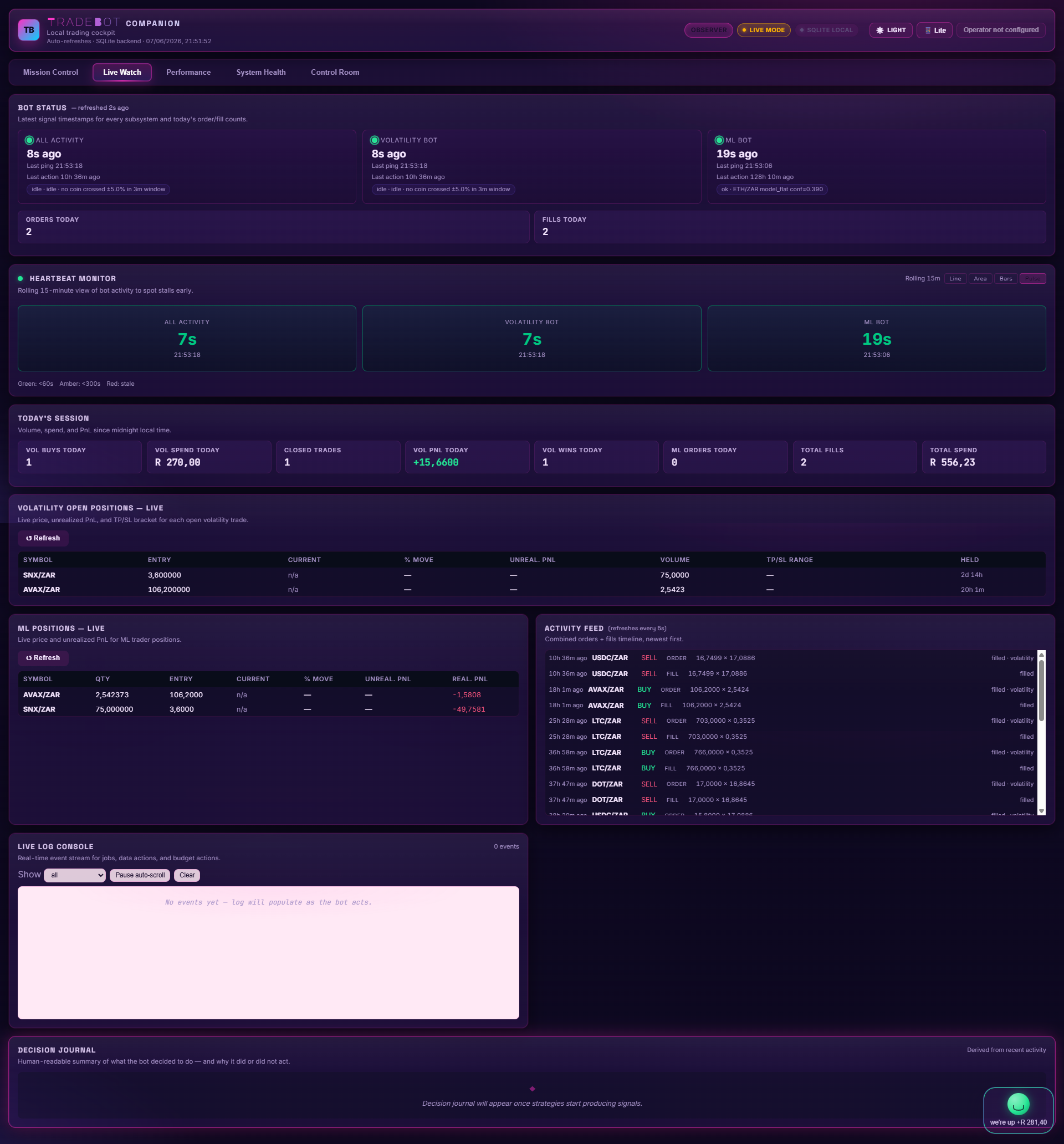Refresh the ML positions table
Screen dimensions: 1064x1144
pyautogui.click(x=43, y=658)
